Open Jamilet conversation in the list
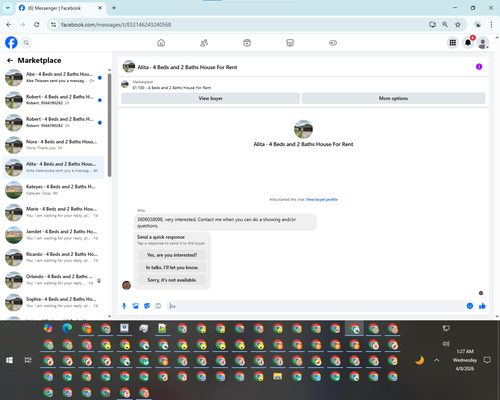 tap(53, 235)
